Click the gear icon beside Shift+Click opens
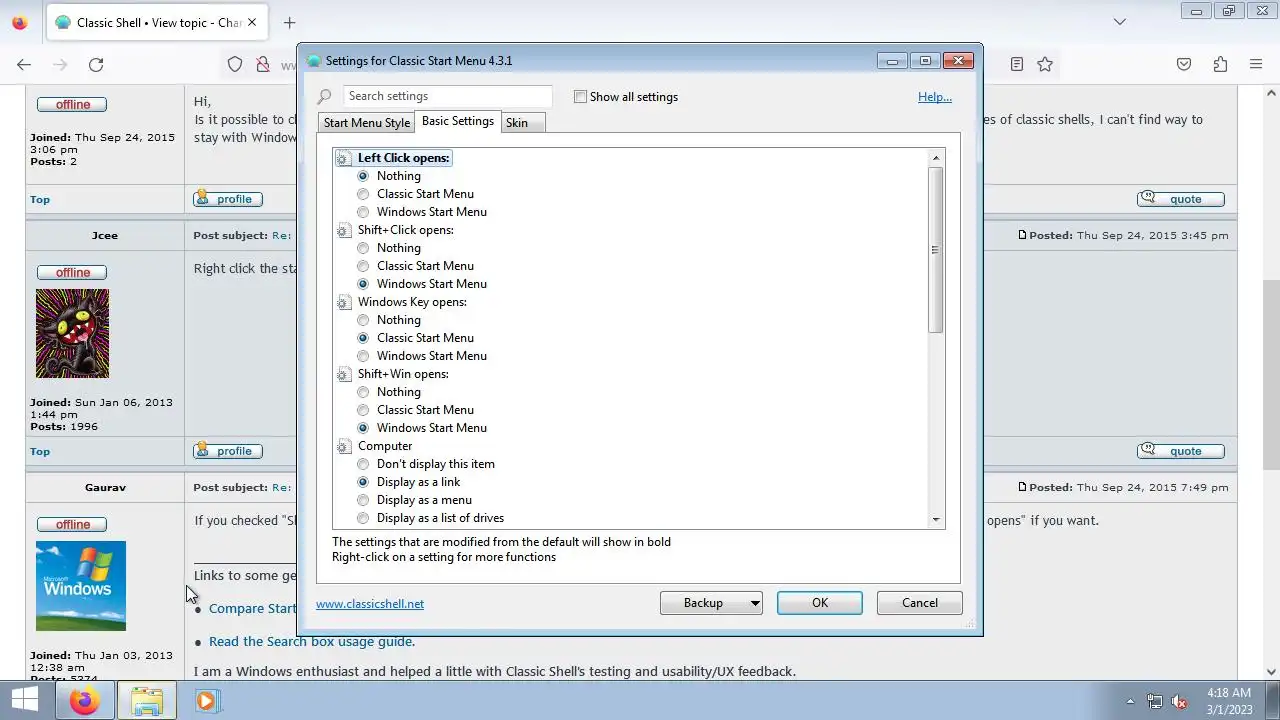The height and width of the screenshot is (720, 1280). (343, 230)
